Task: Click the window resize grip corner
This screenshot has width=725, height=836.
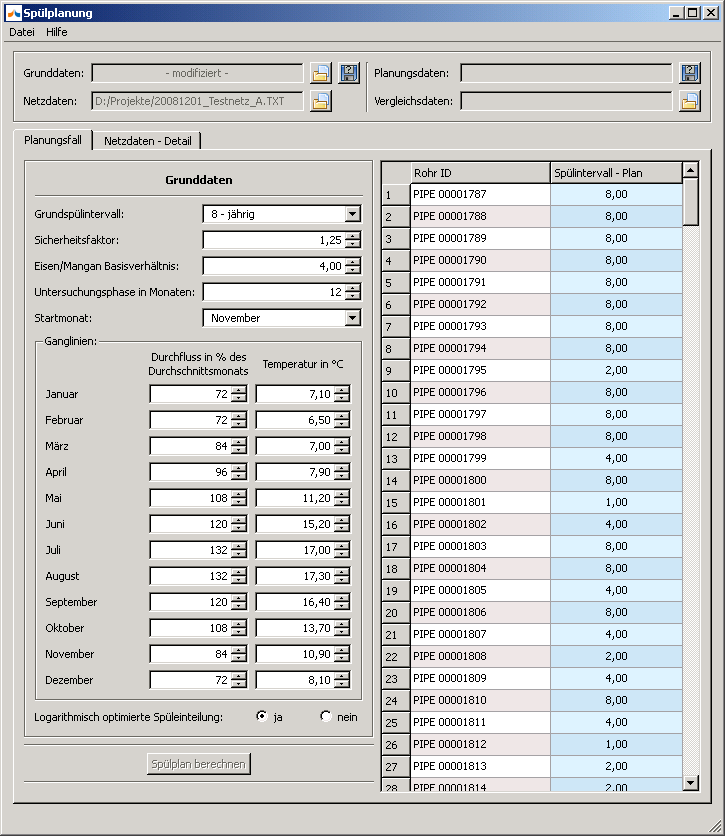Action: pyautogui.click(x=715, y=826)
